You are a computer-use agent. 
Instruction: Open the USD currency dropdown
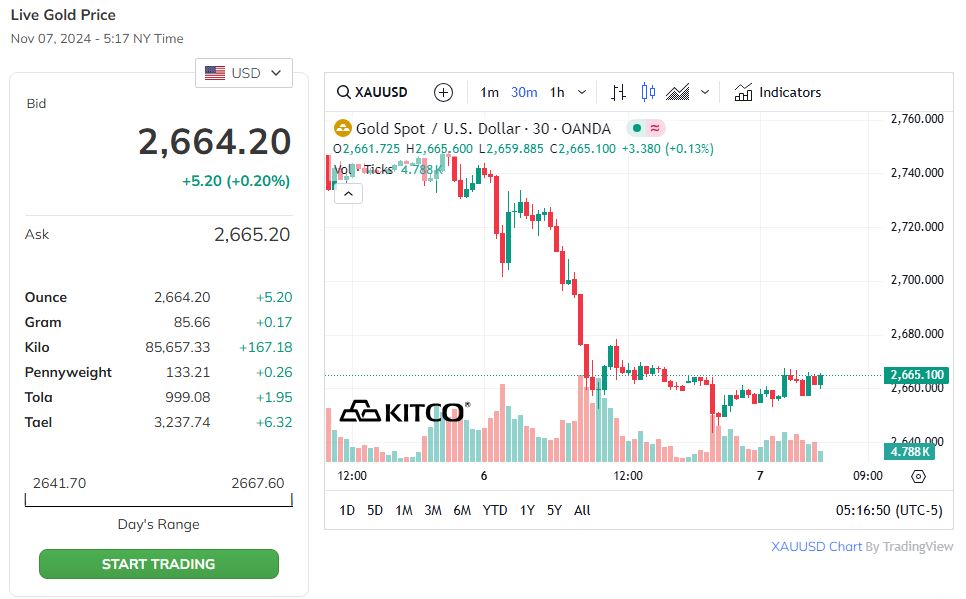click(x=244, y=73)
